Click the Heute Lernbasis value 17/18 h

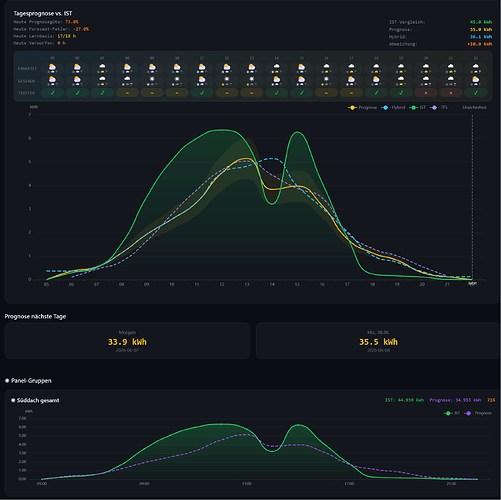point(67,36)
